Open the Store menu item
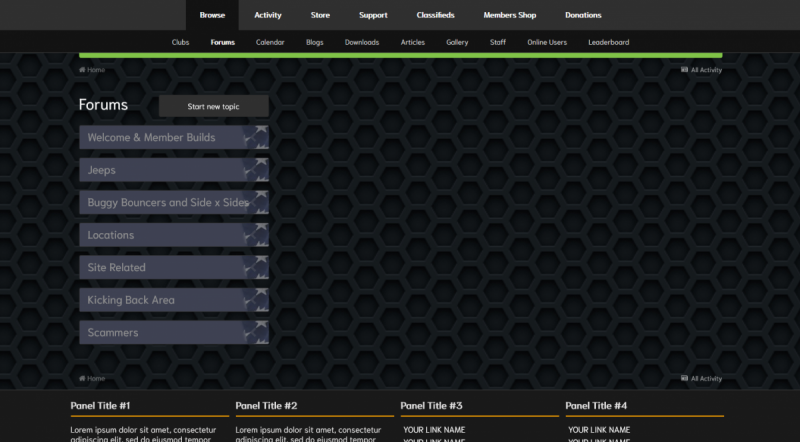Image resolution: width=800 pixels, height=442 pixels. click(320, 15)
